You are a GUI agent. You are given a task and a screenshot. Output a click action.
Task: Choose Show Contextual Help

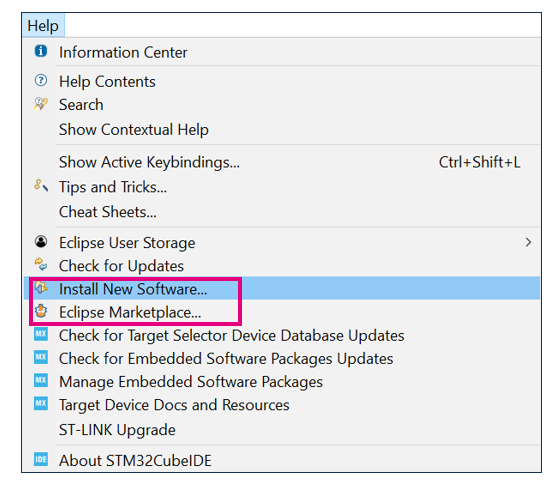click(x=134, y=130)
